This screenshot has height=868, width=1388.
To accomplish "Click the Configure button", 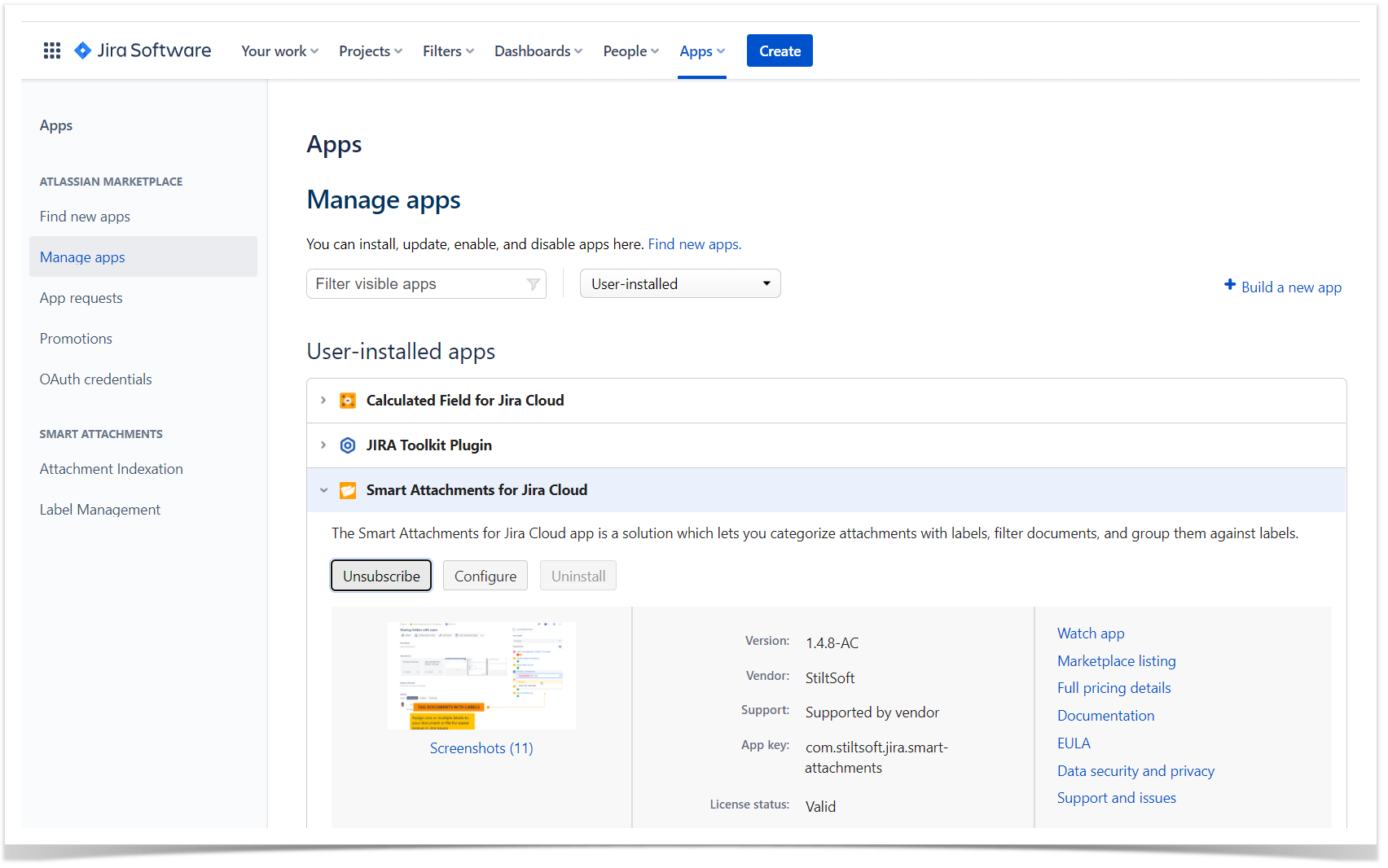I will [x=485, y=576].
